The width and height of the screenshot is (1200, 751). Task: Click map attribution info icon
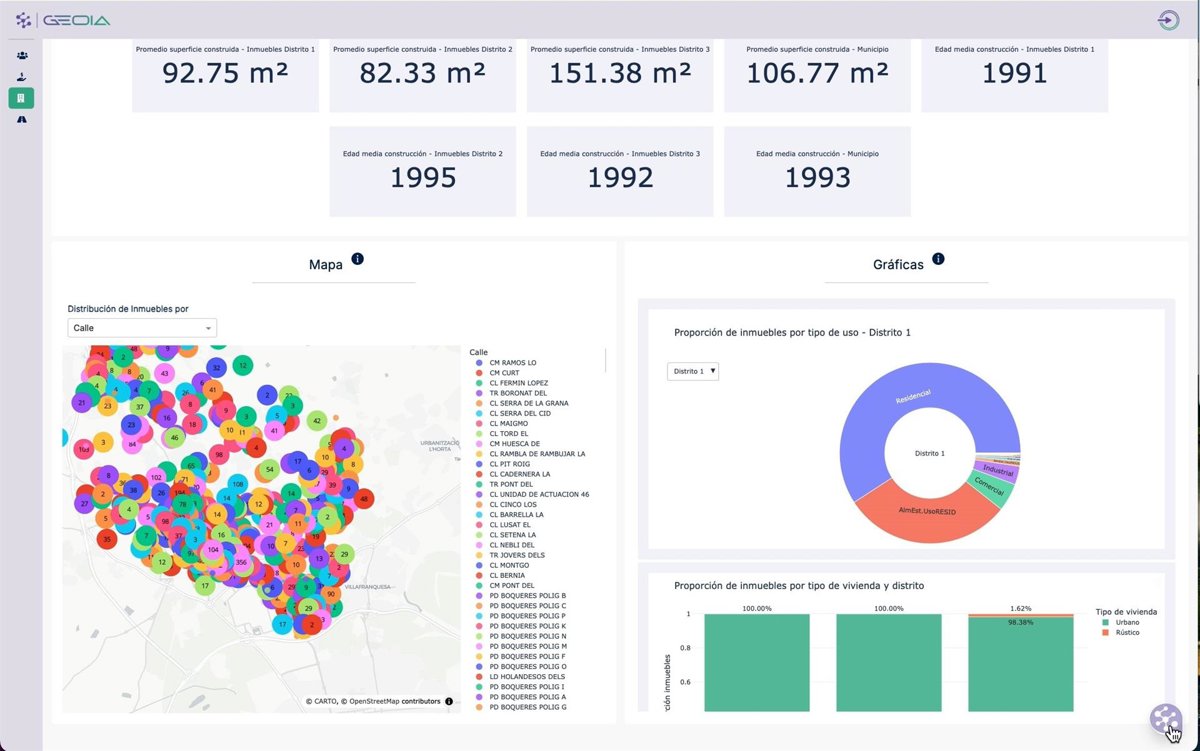coord(449,701)
